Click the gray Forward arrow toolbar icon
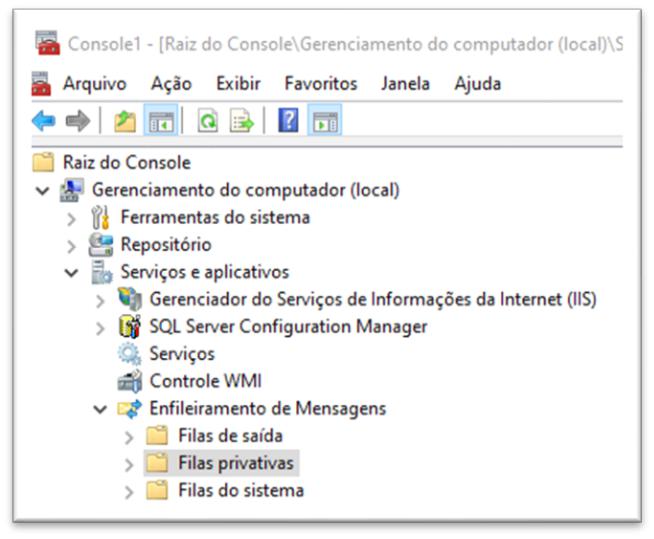This screenshot has width=654, height=539. tap(78, 121)
